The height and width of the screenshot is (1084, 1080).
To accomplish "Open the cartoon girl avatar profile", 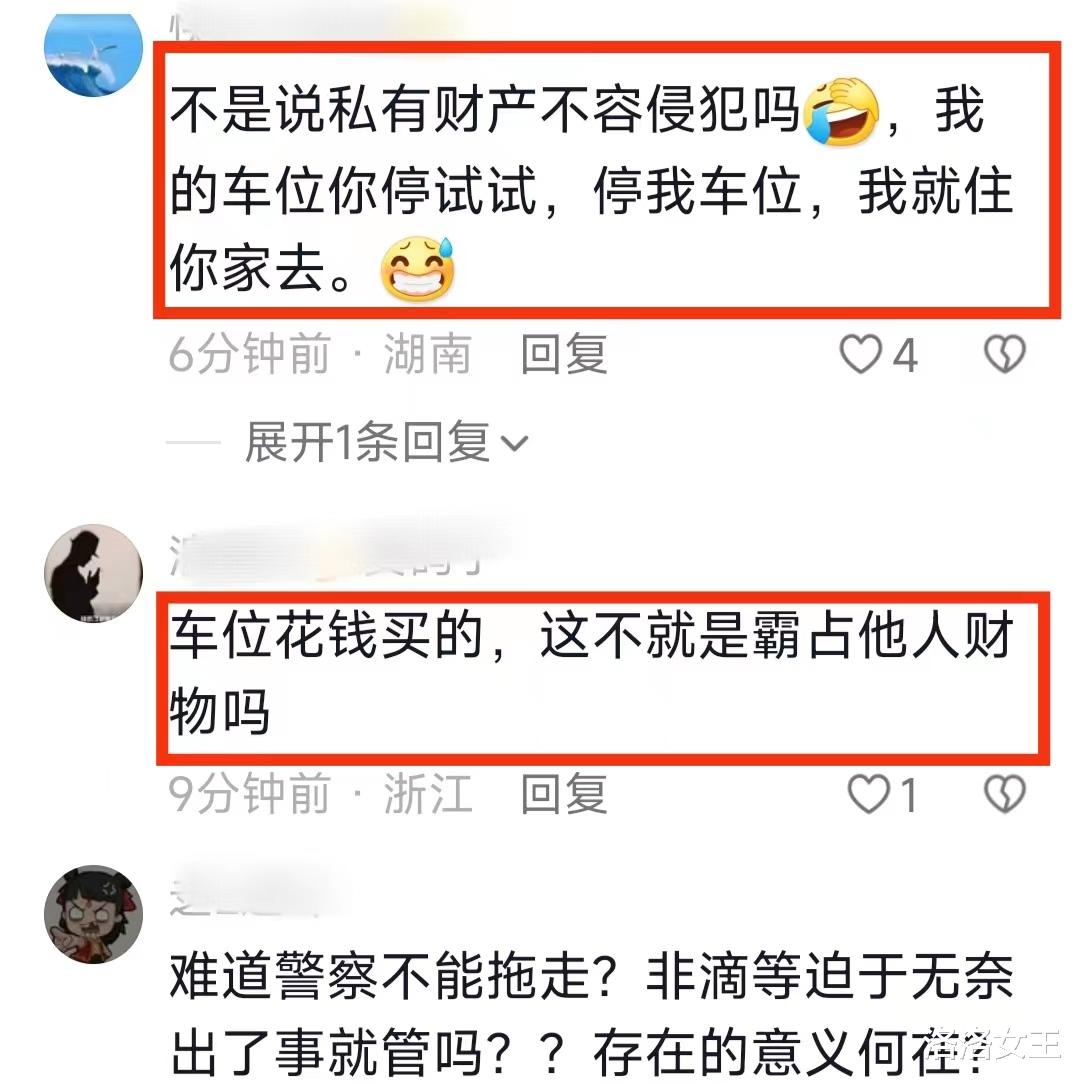I will (93, 913).
